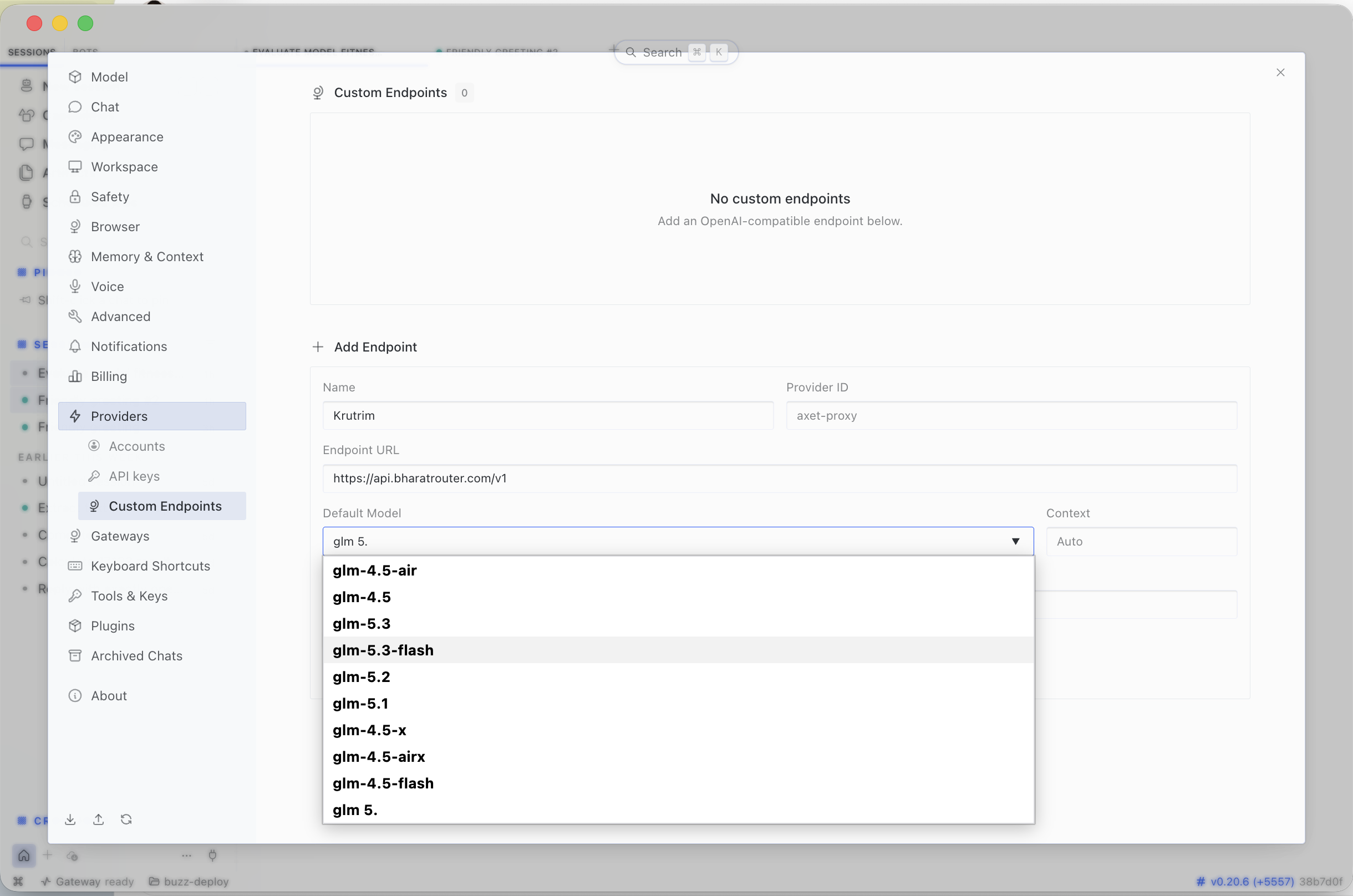Click the Add Endpoint plus icon
Viewport: 1353px width, 896px height.
pyautogui.click(x=318, y=347)
